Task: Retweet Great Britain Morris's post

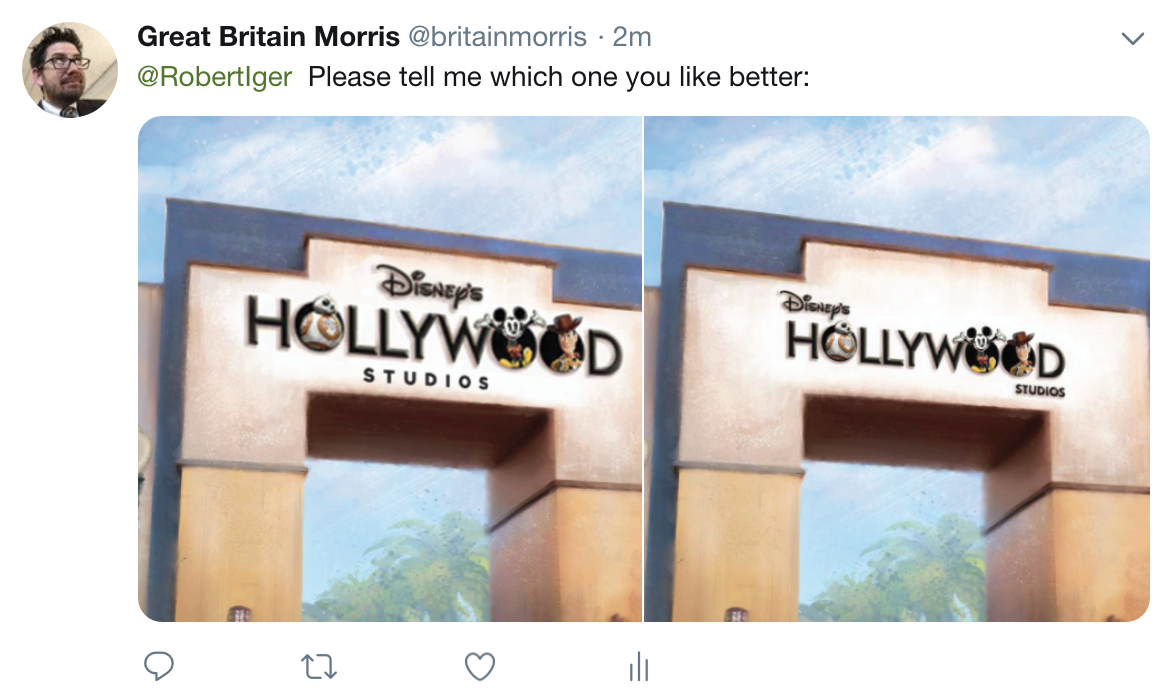Action: [x=318, y=666]
